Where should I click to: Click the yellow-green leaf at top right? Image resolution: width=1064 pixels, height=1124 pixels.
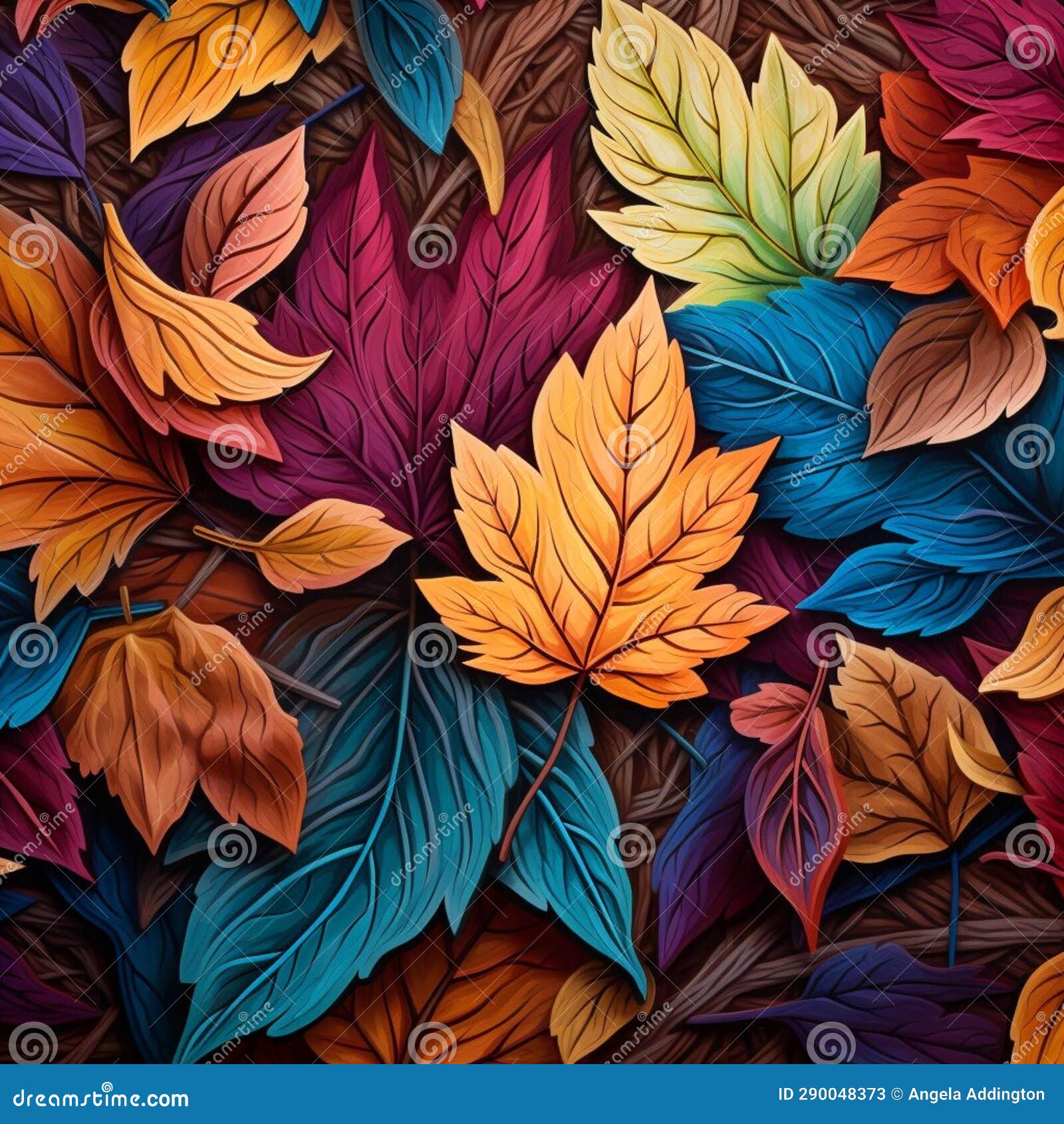[x=718, y=153]
